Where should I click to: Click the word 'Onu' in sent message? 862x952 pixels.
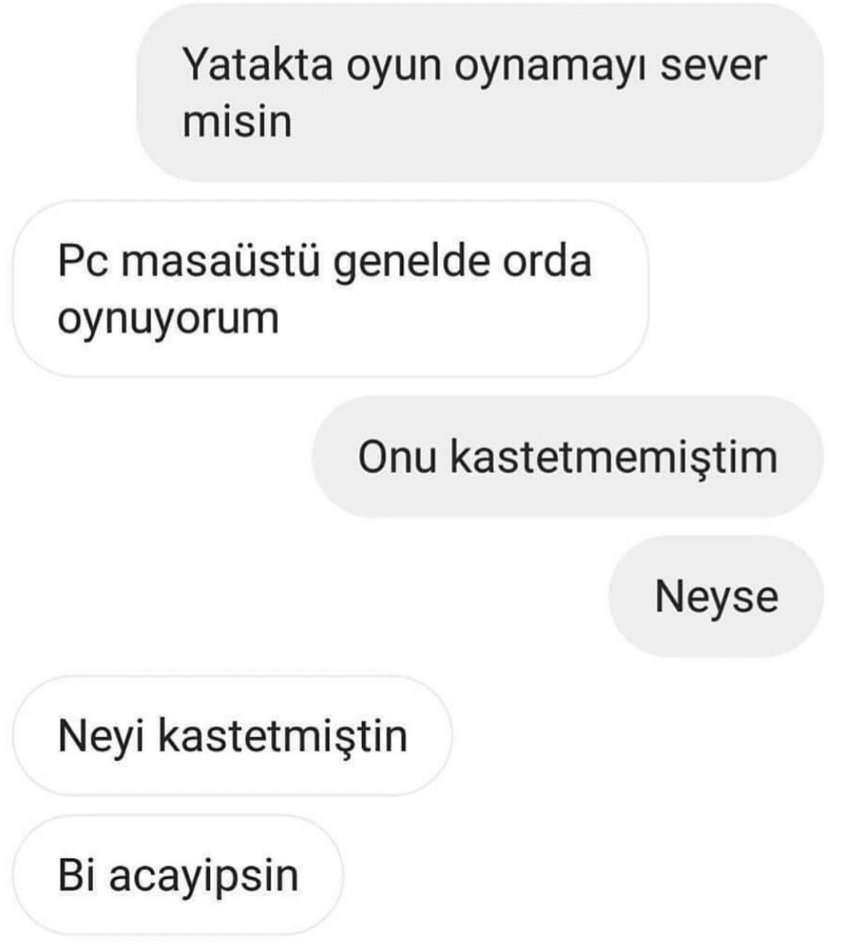point(397,457)
